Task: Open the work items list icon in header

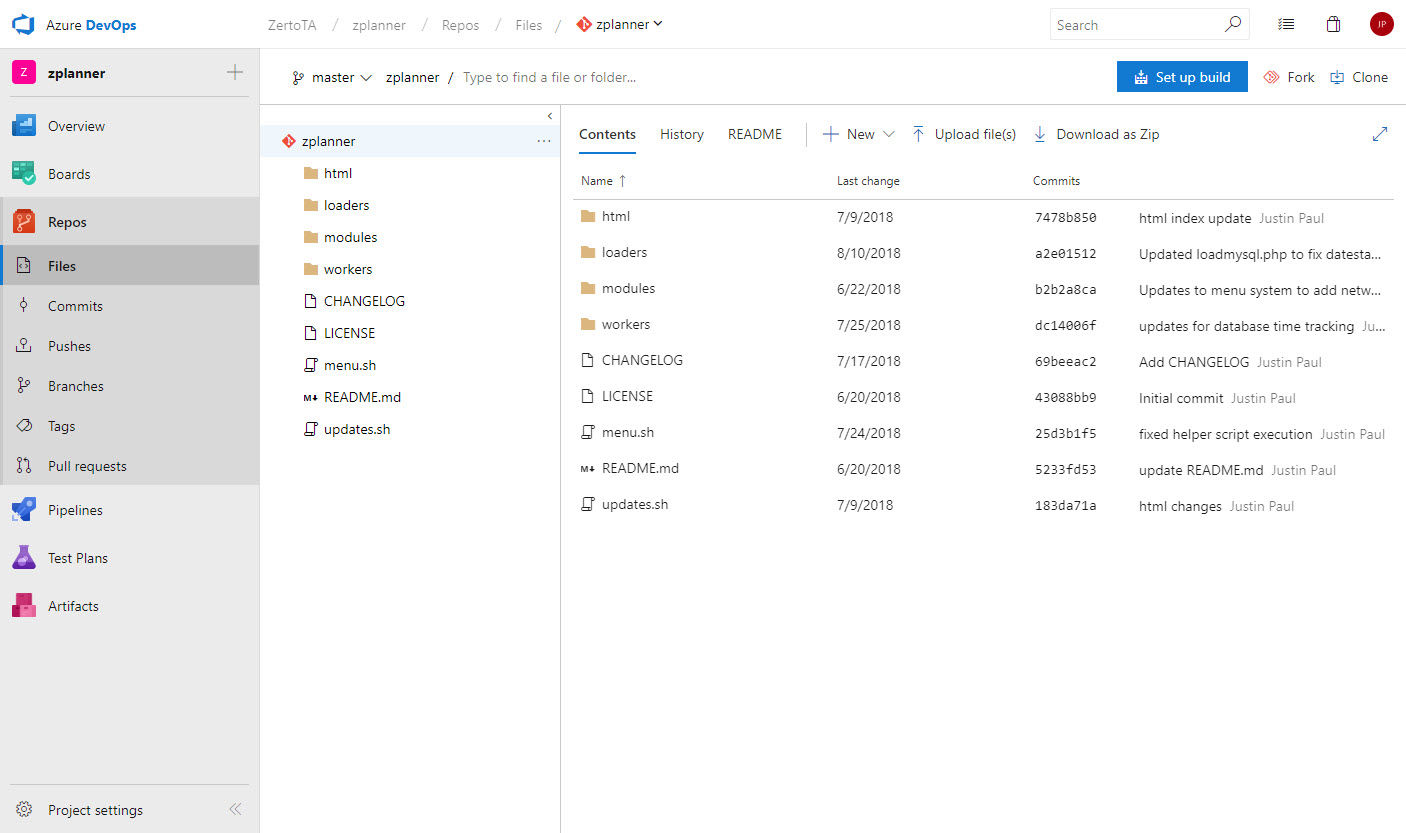Action: tap(1287, 25)
